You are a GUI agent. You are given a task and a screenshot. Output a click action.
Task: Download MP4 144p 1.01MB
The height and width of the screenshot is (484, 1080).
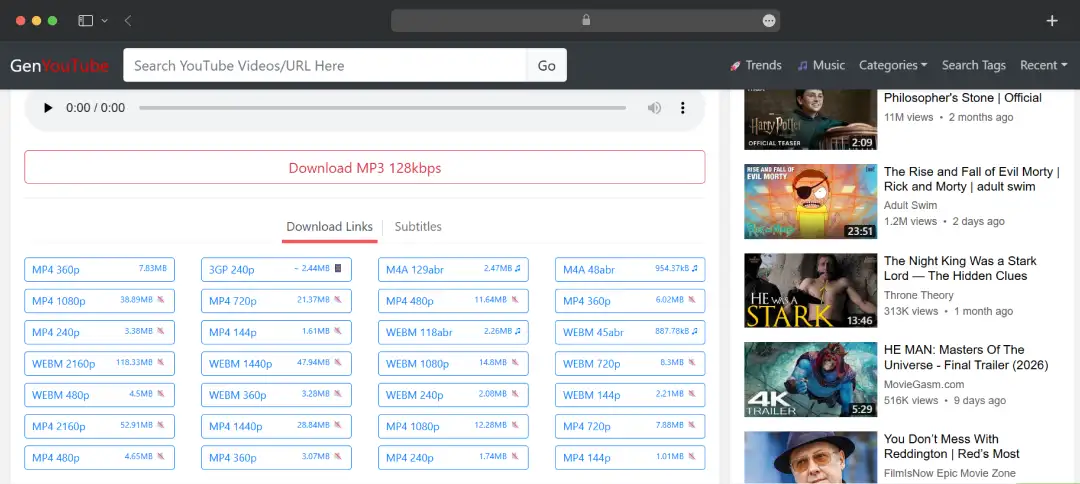tap(630, 458)
